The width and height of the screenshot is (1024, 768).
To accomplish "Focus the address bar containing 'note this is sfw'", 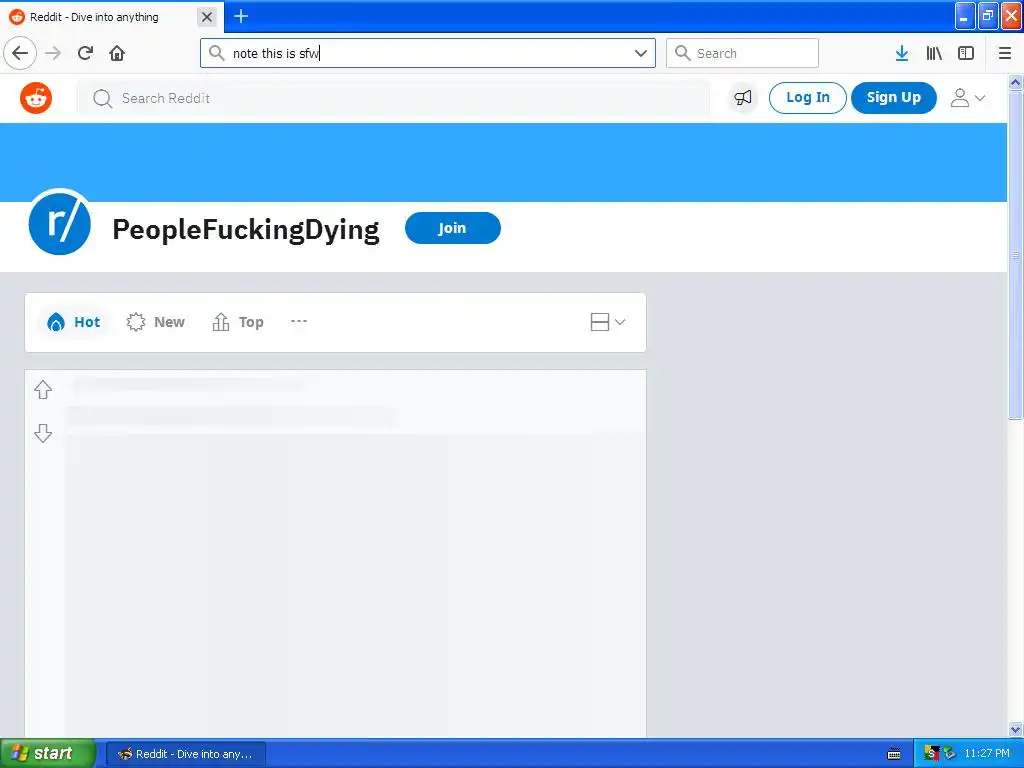I will 427,53.
